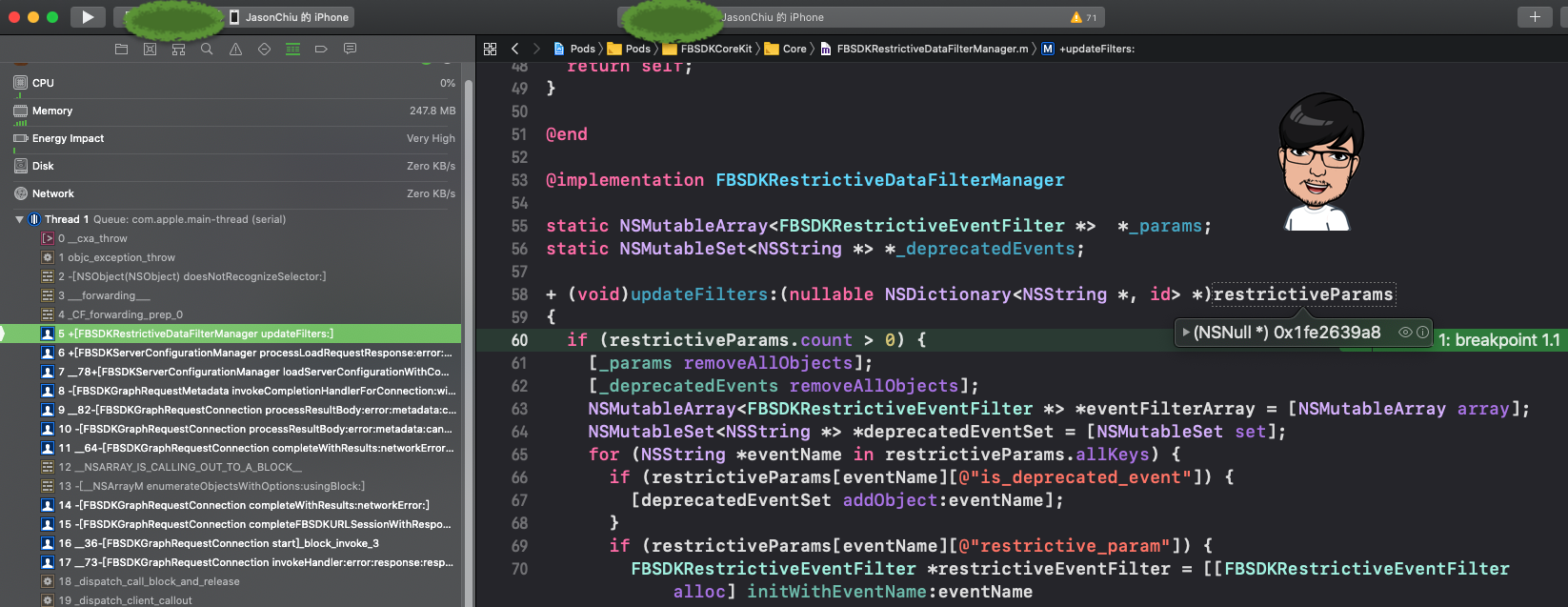This screenshot has height=607, width=1568.
Task: Open the Breakpoint navigator icon
Action: (321, 49)
